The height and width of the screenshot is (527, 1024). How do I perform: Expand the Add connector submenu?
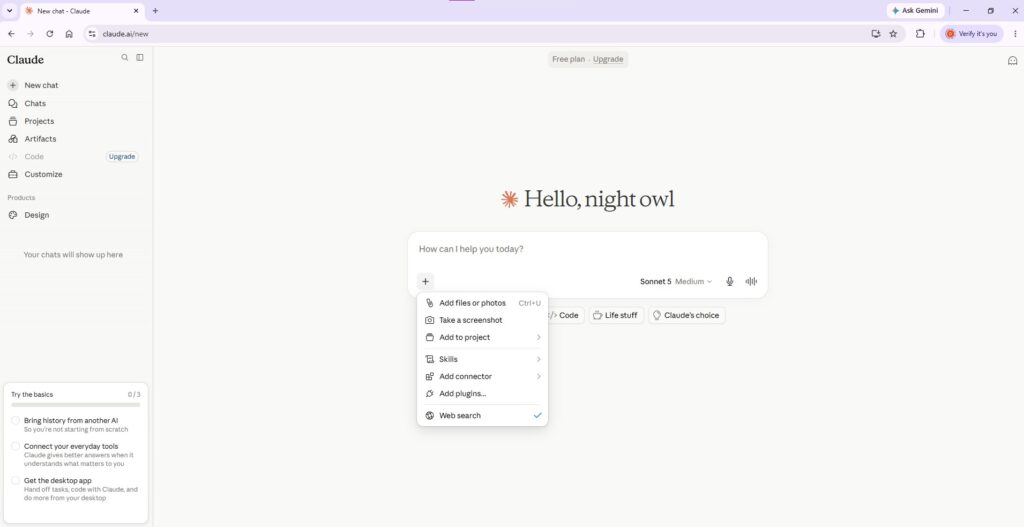[483, 376]
